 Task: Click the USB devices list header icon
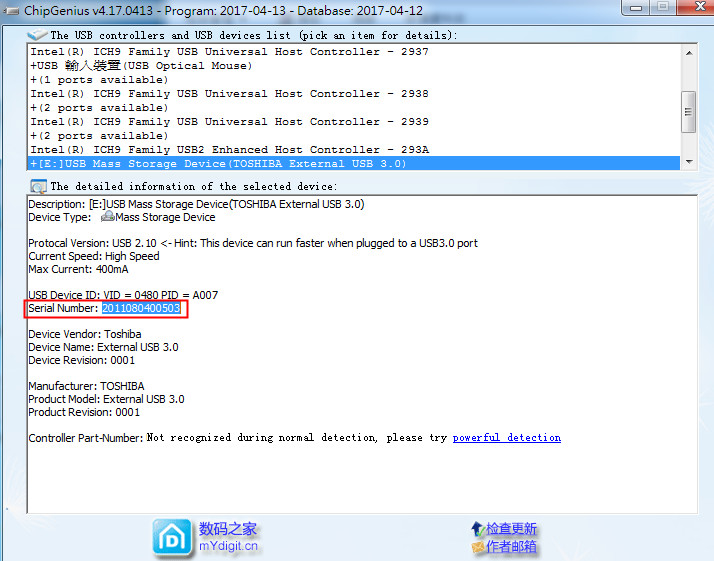click(x=37, y=35)
